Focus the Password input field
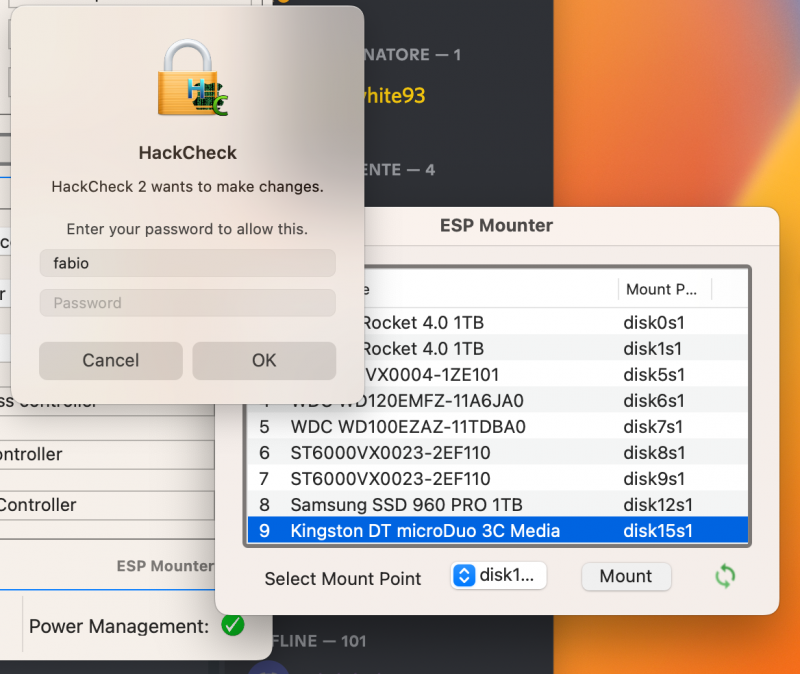Image resolution: width=800 pixels, height=674 pixels. tap(187, 303)
